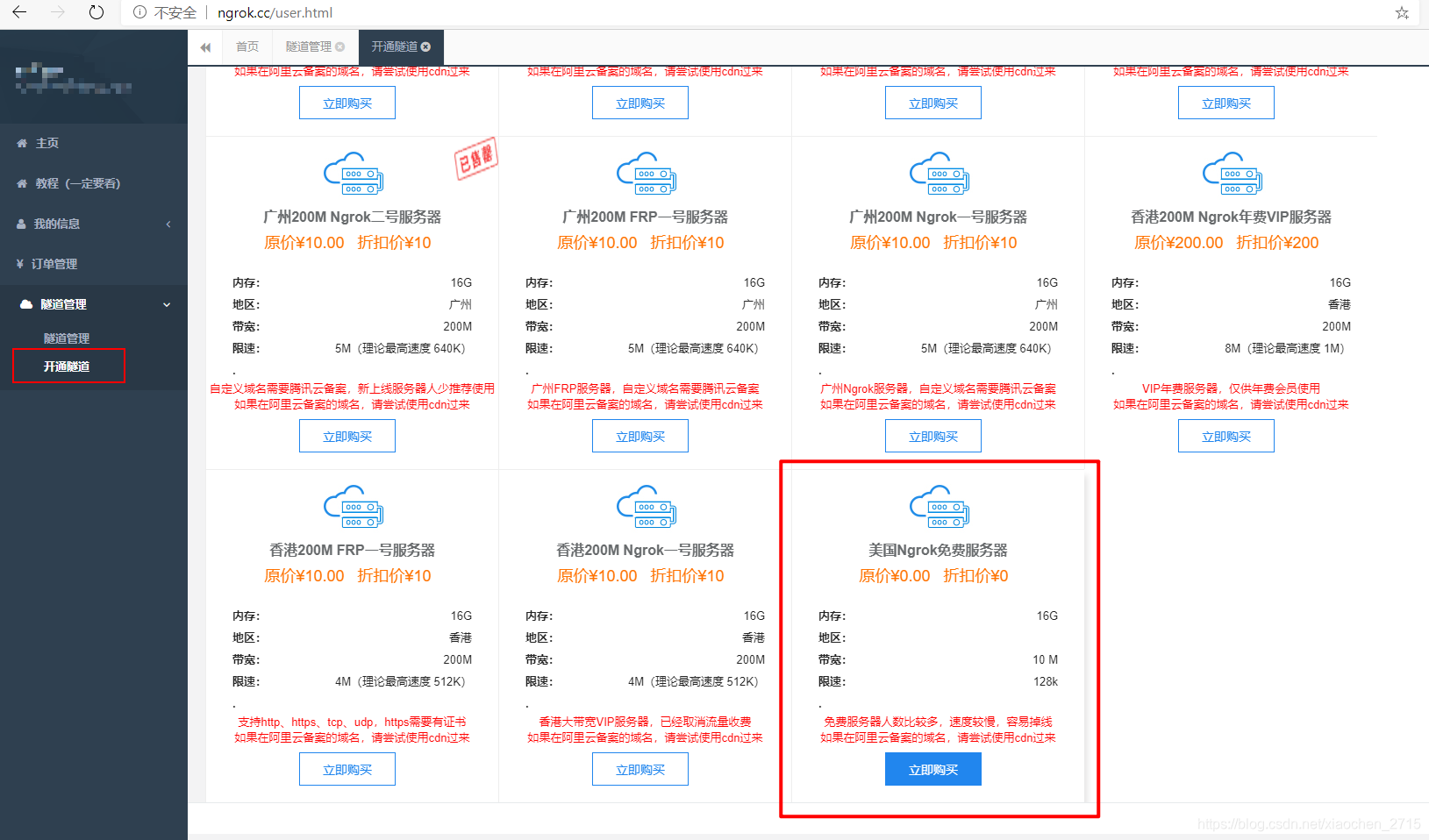Reload the page with refresh icon
This screenshot has height=840, width=1429.
(96, 12)
